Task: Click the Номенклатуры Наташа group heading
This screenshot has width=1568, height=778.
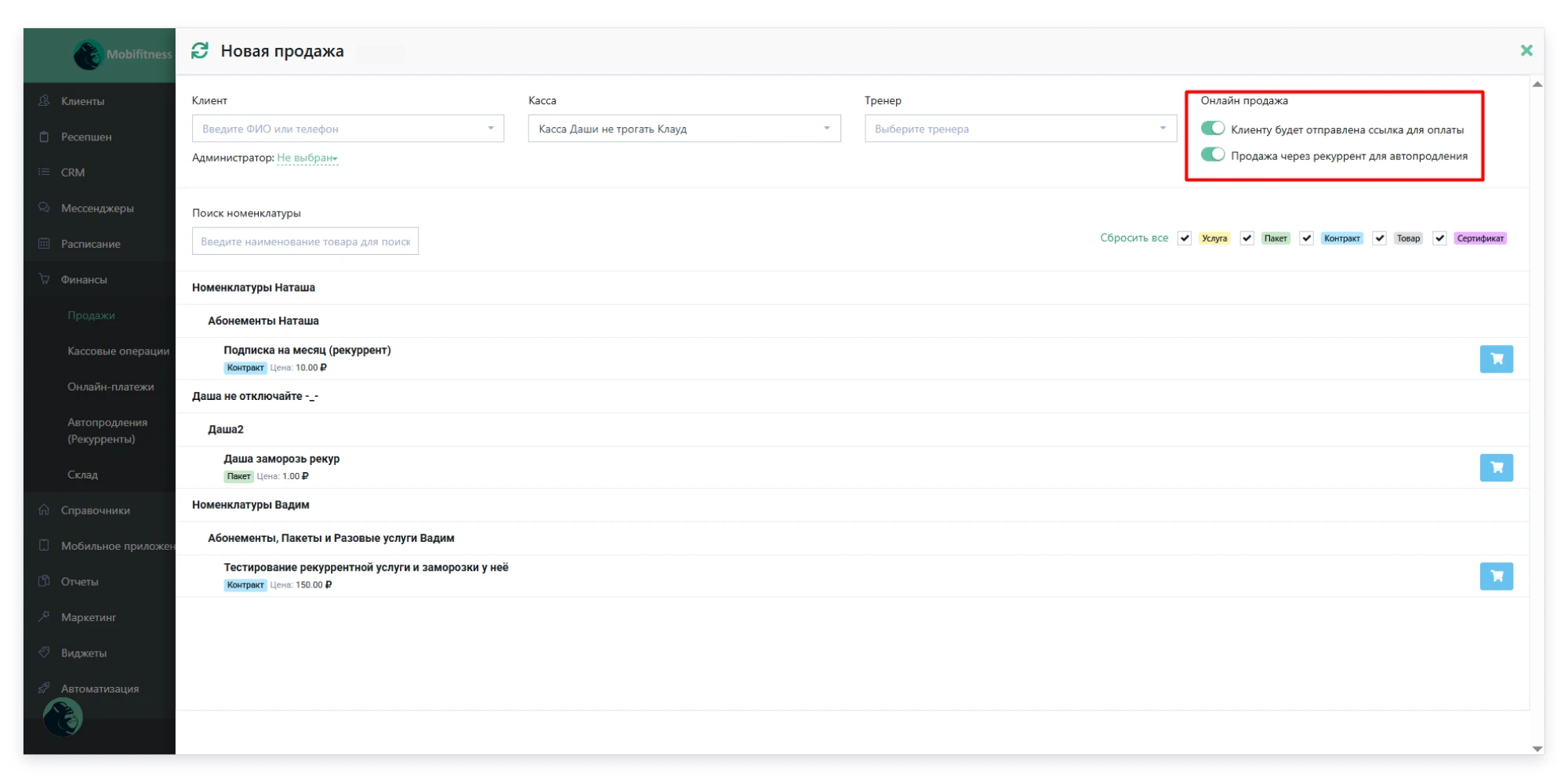Action: point(253,288)
